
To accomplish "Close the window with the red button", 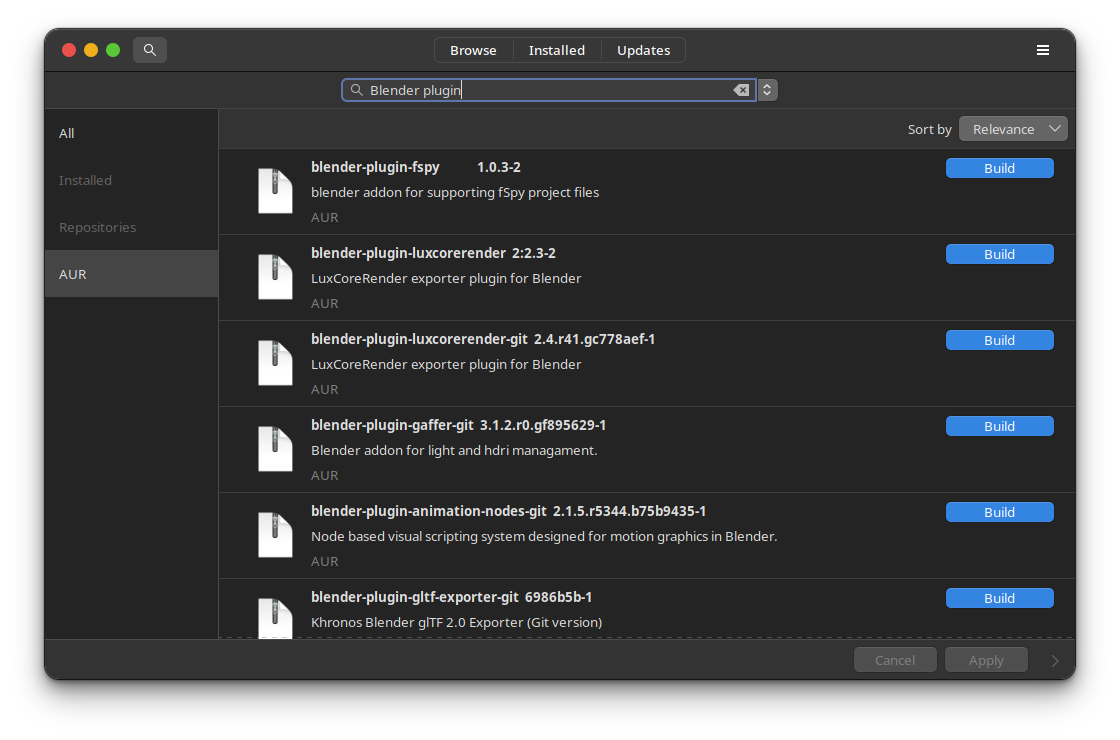I will point(69,50).
